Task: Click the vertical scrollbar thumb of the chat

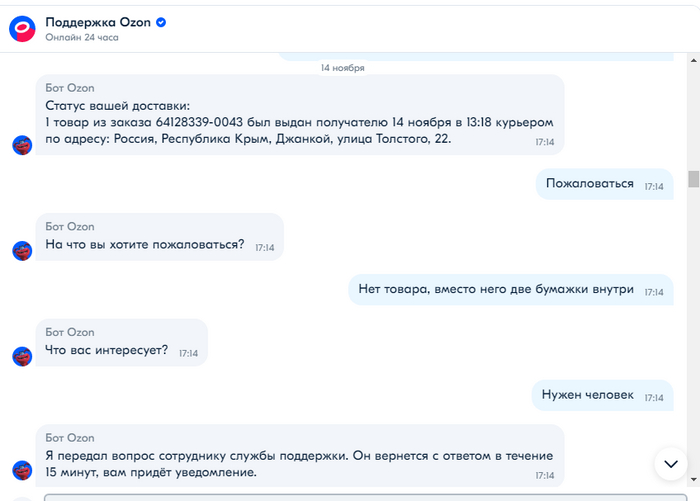Action: [693, 179]
